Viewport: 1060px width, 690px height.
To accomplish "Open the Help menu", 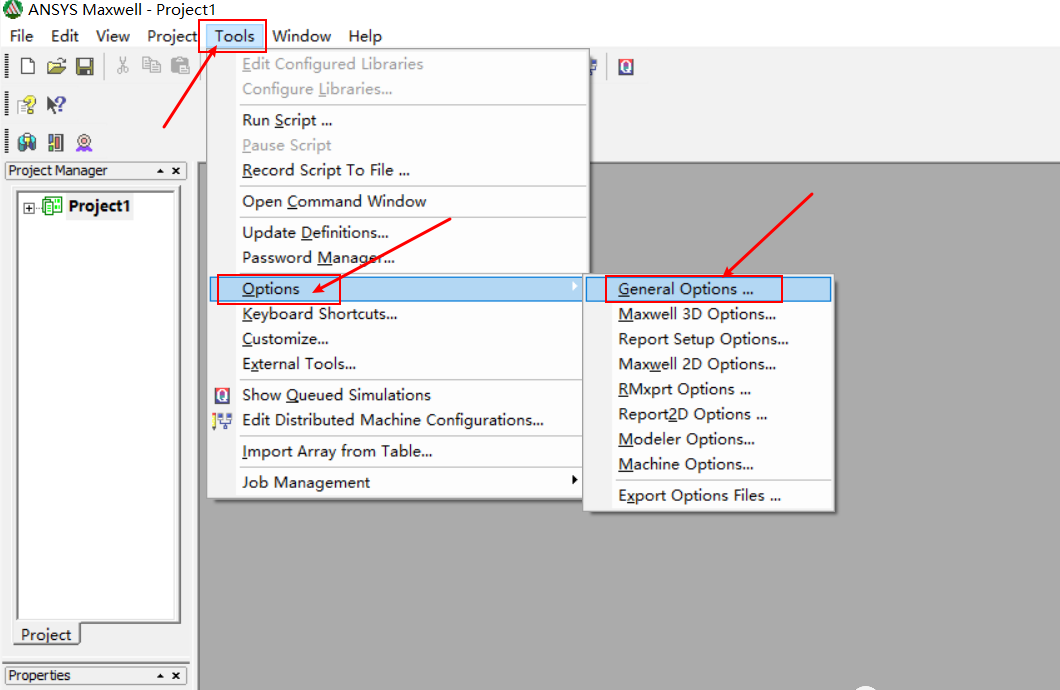I will coord(365,36).
